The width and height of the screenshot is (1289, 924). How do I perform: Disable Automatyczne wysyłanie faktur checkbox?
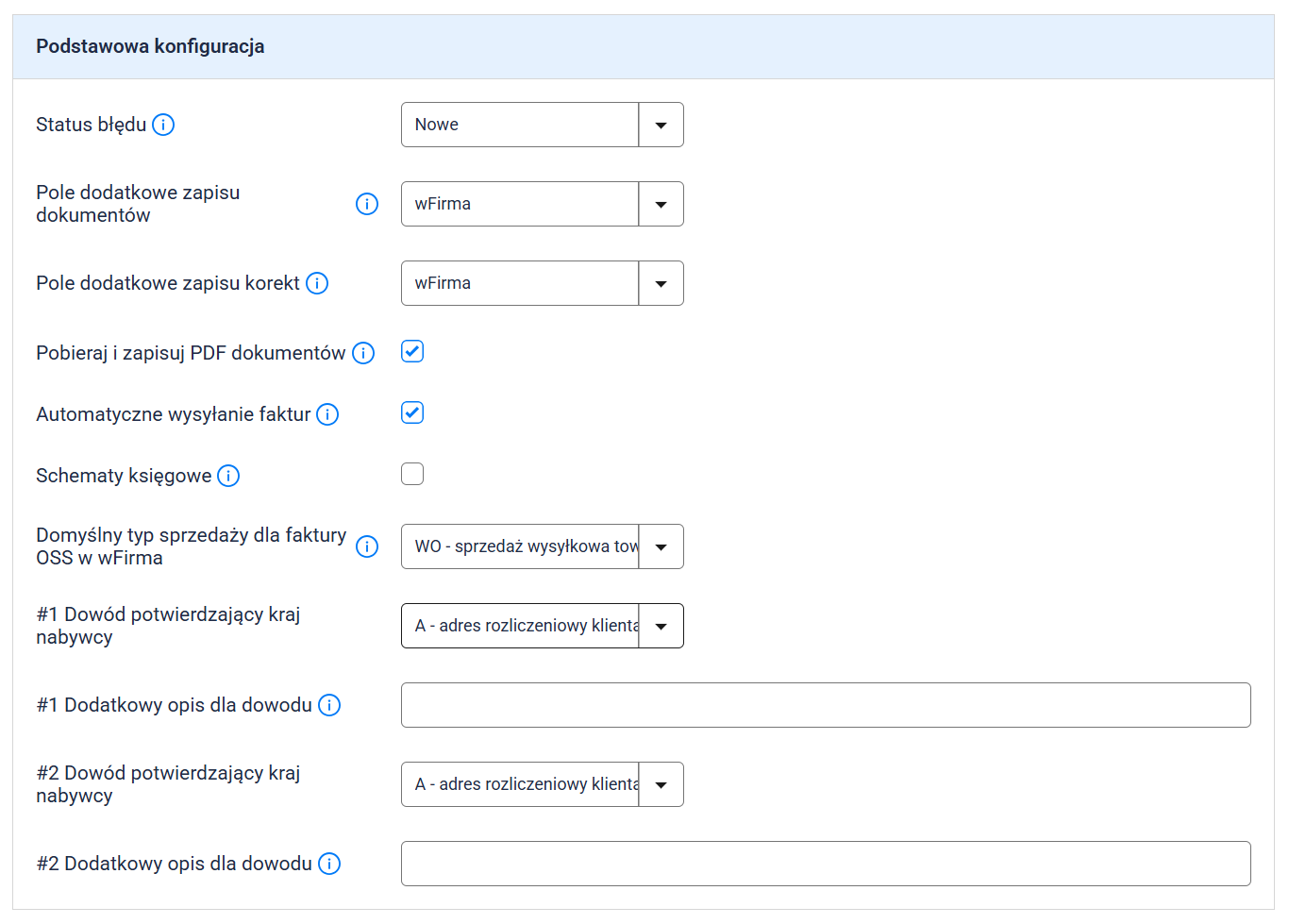412,413
